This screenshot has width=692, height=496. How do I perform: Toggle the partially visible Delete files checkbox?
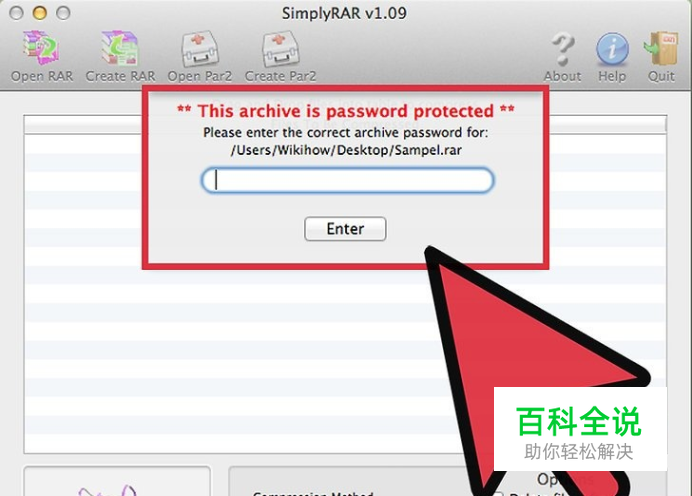click(x=498, y=494)
